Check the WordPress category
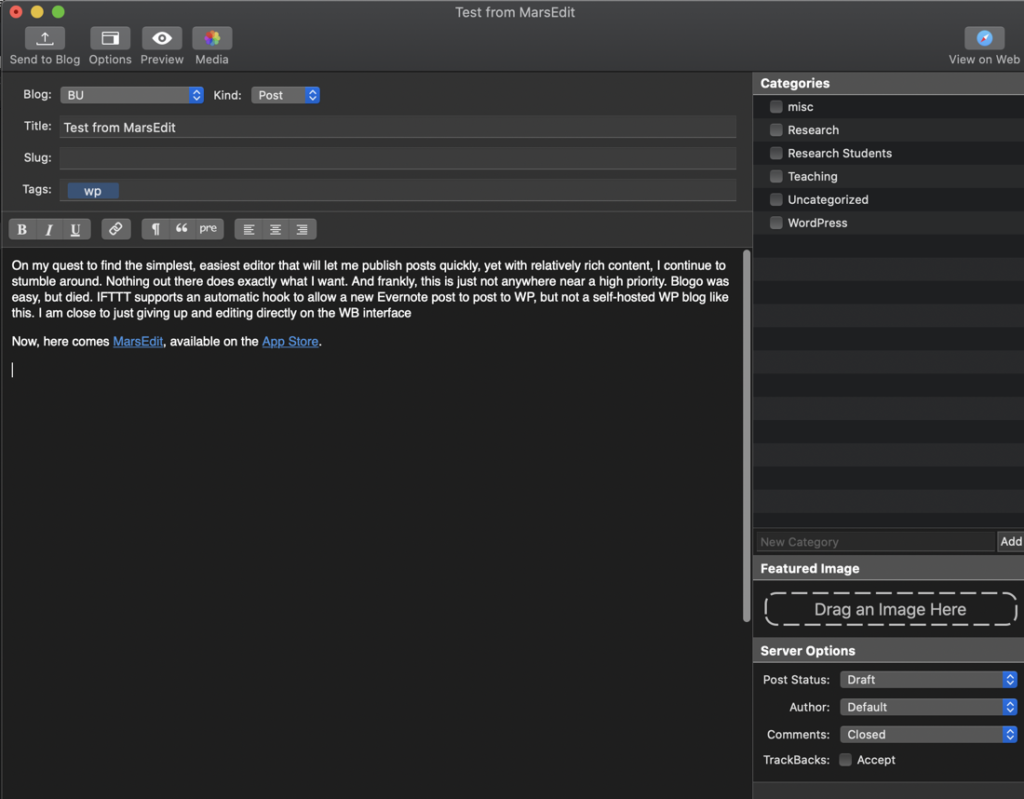Image resolution: width=1024 pixels, height=799 pixels. (x=776, y=223)
